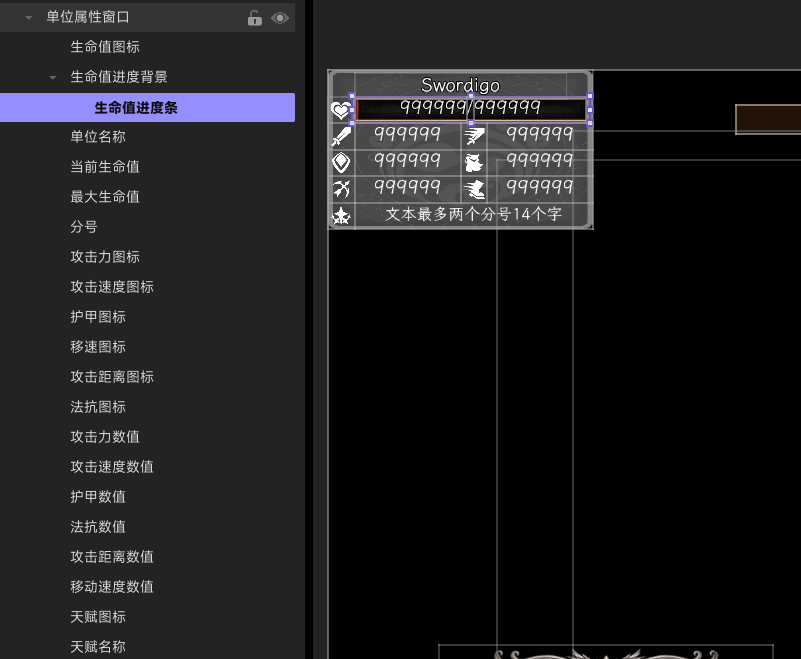Select the 生命值进度条 layer
Viewport: 801px width, 659px height.
(147, 107)
